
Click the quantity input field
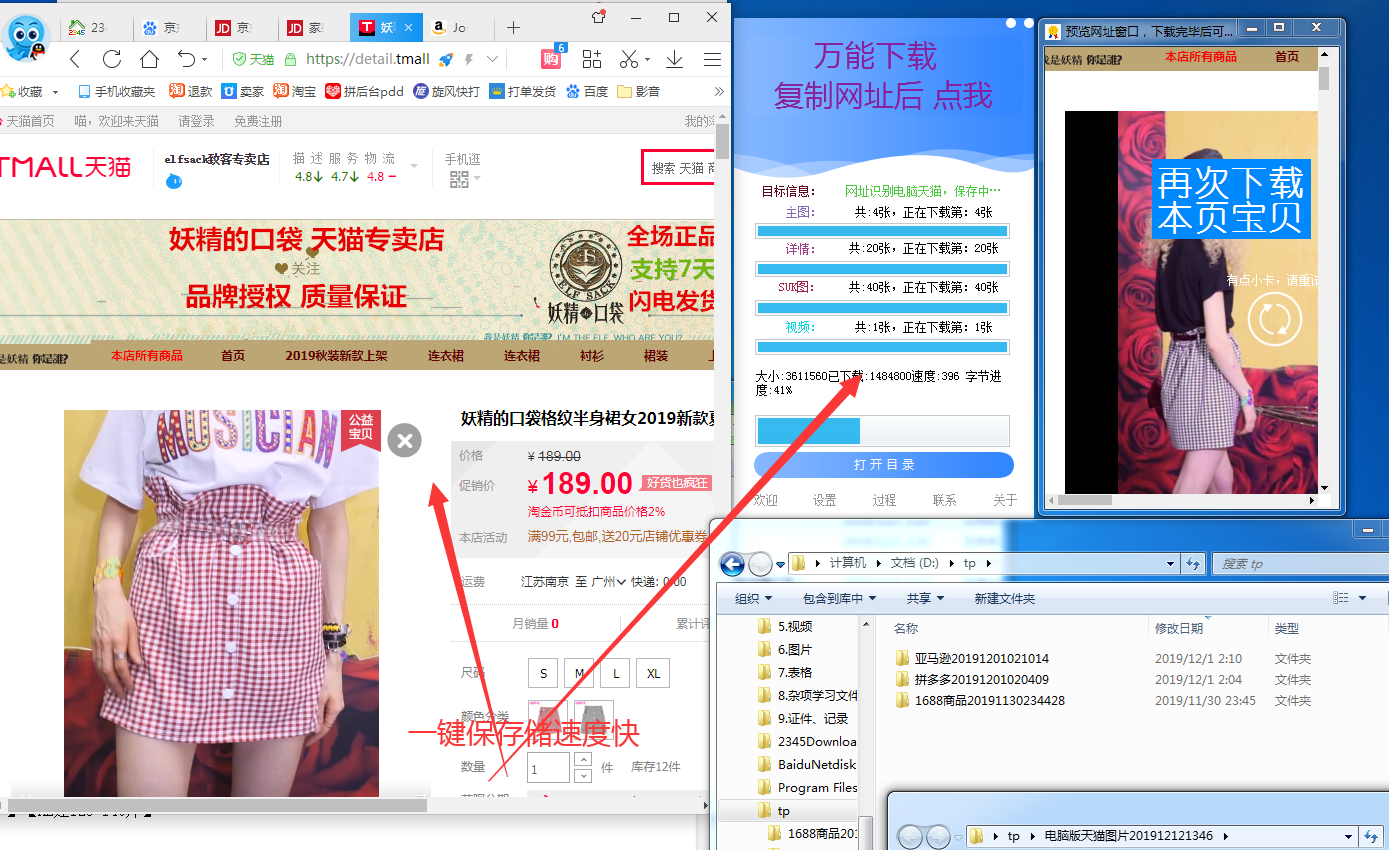(549, 768)
